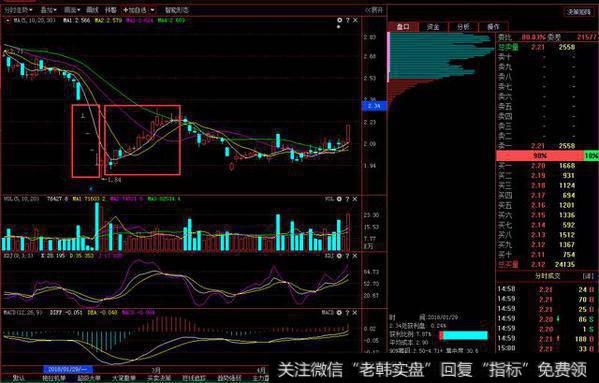Select the 买五 2.16 1201 order row
This screenshot has height=383, width=599.
pos(547,205)
